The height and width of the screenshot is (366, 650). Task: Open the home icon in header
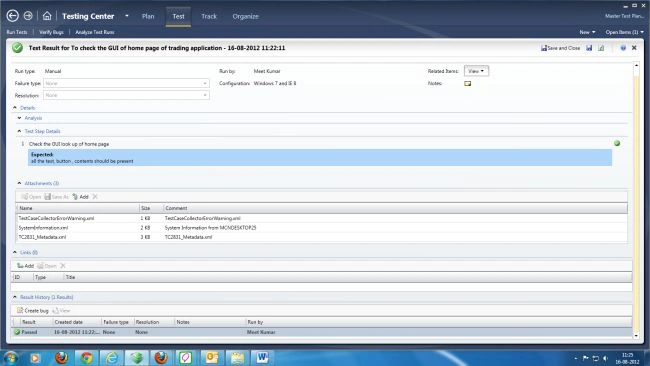tap(47, 16)
